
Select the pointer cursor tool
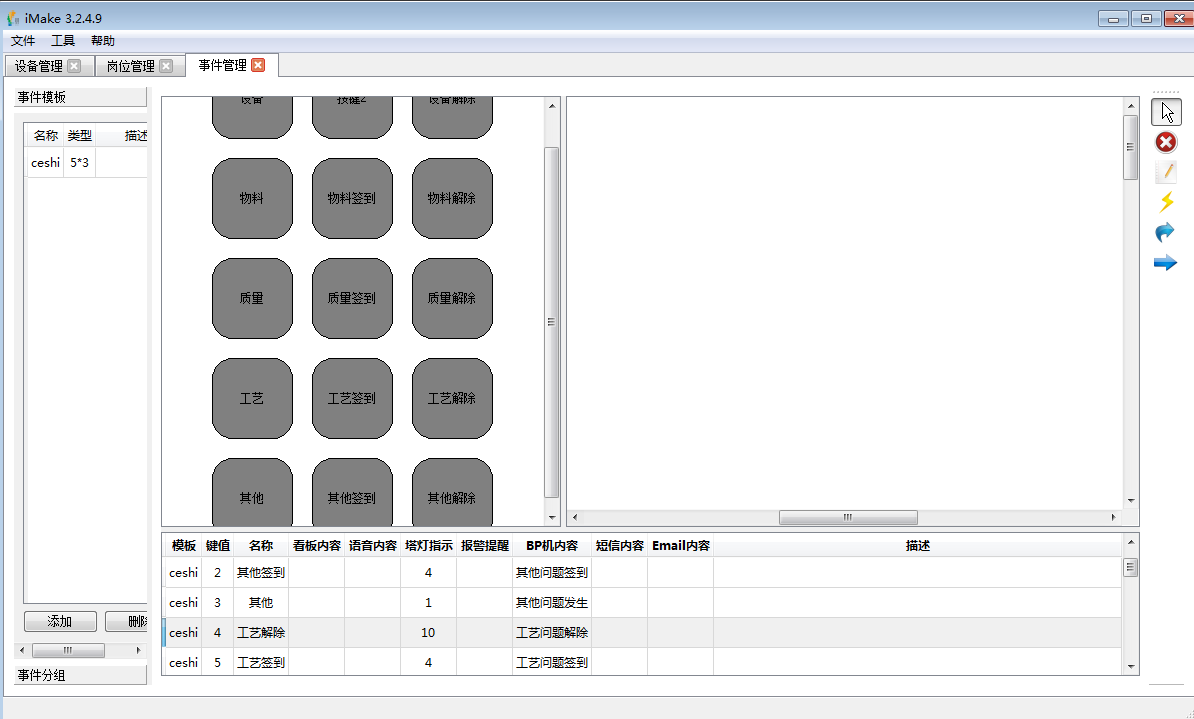pos(1166,112)
